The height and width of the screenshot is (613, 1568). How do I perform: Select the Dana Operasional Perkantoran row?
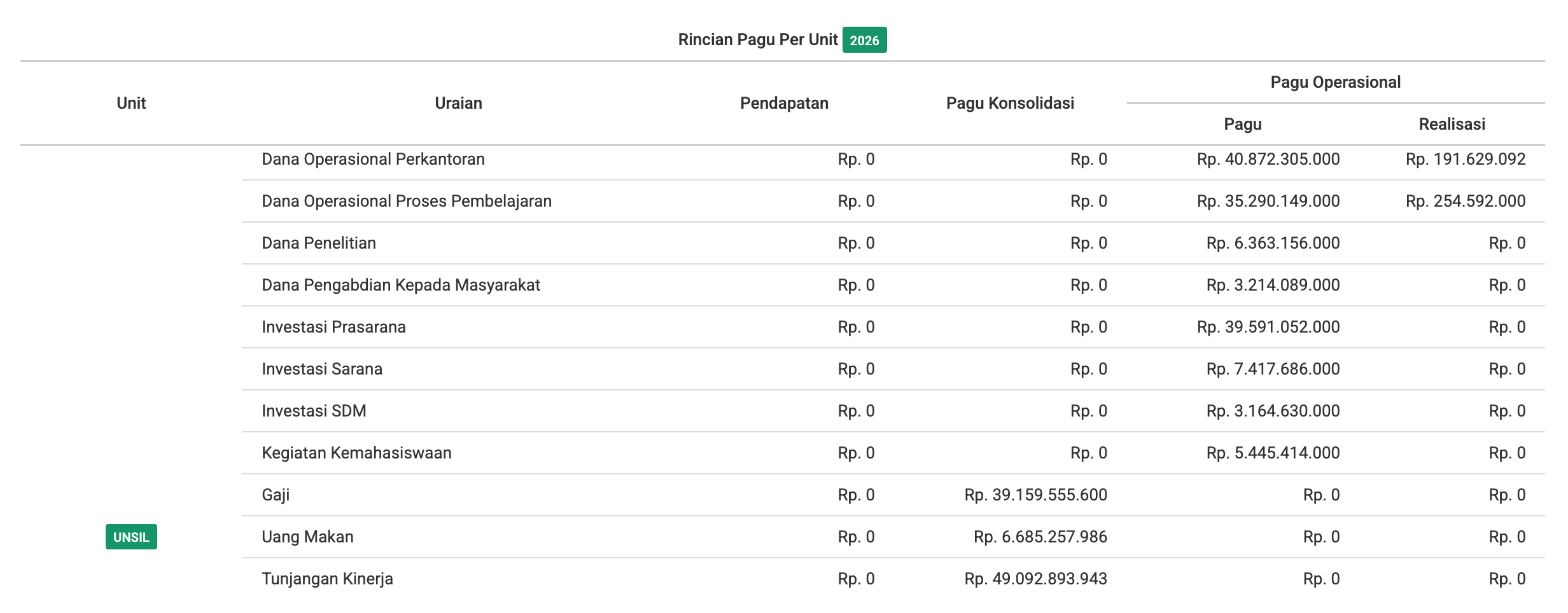tap(373, 159)
